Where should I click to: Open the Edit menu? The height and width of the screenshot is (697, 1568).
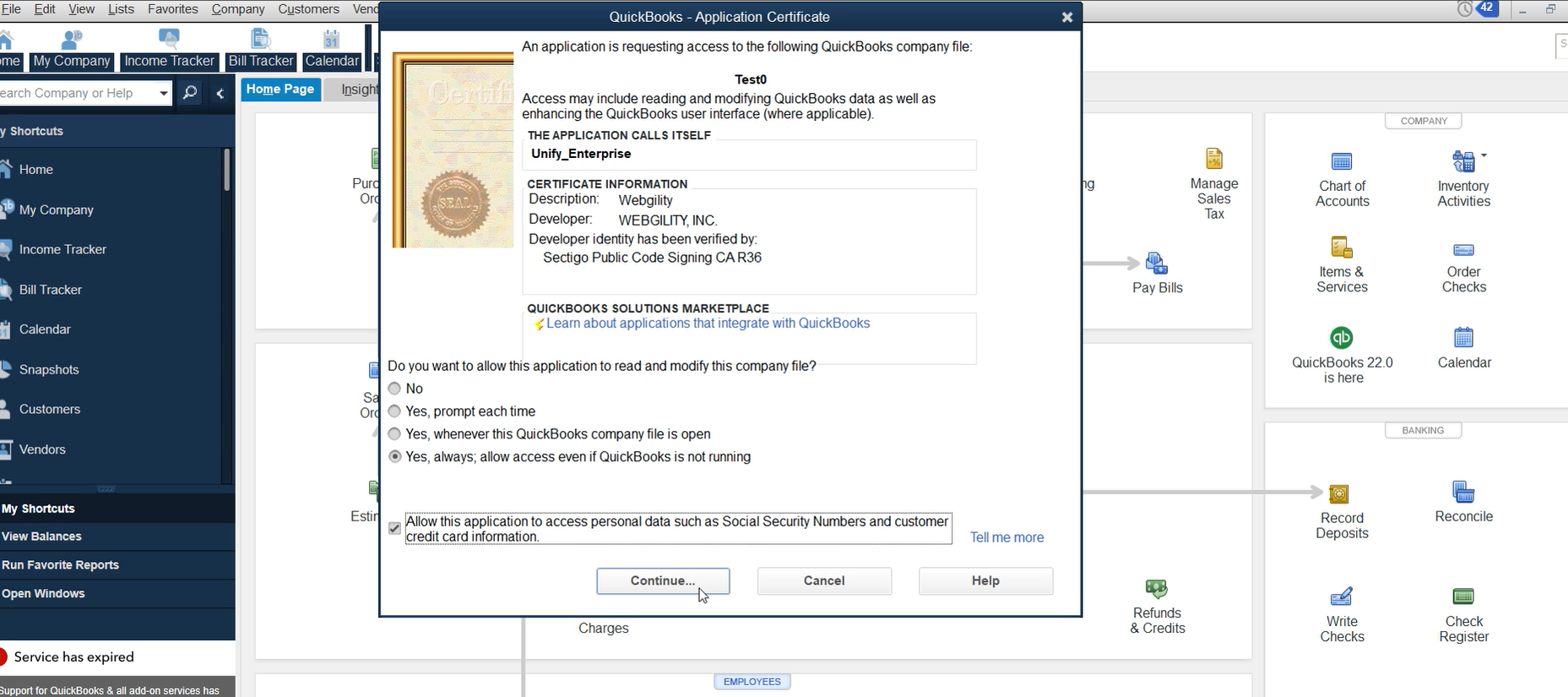45,9
